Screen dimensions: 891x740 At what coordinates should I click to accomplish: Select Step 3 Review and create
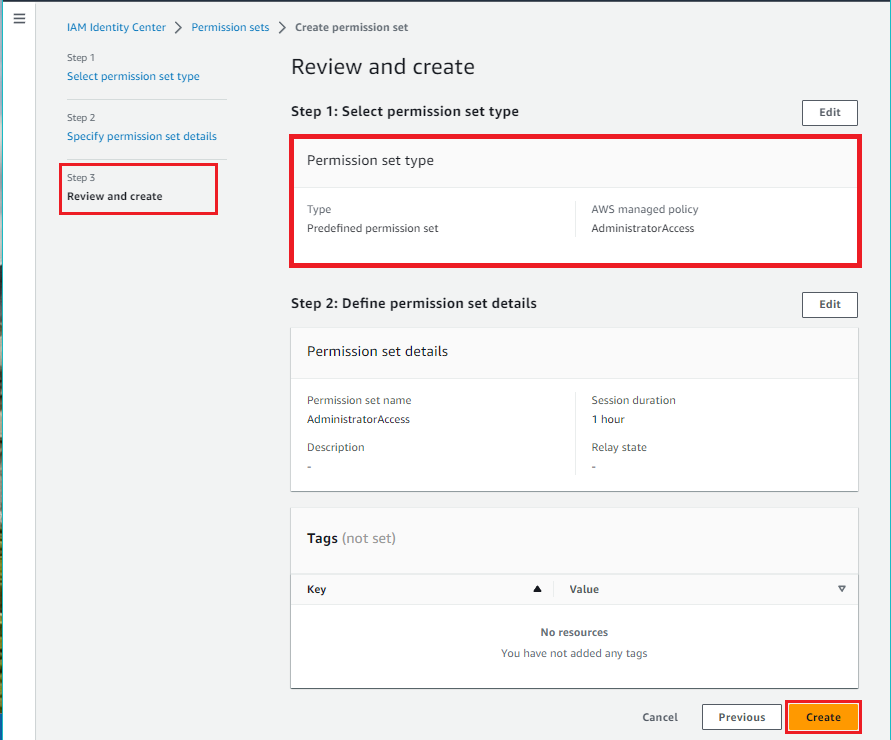point(115,196)
